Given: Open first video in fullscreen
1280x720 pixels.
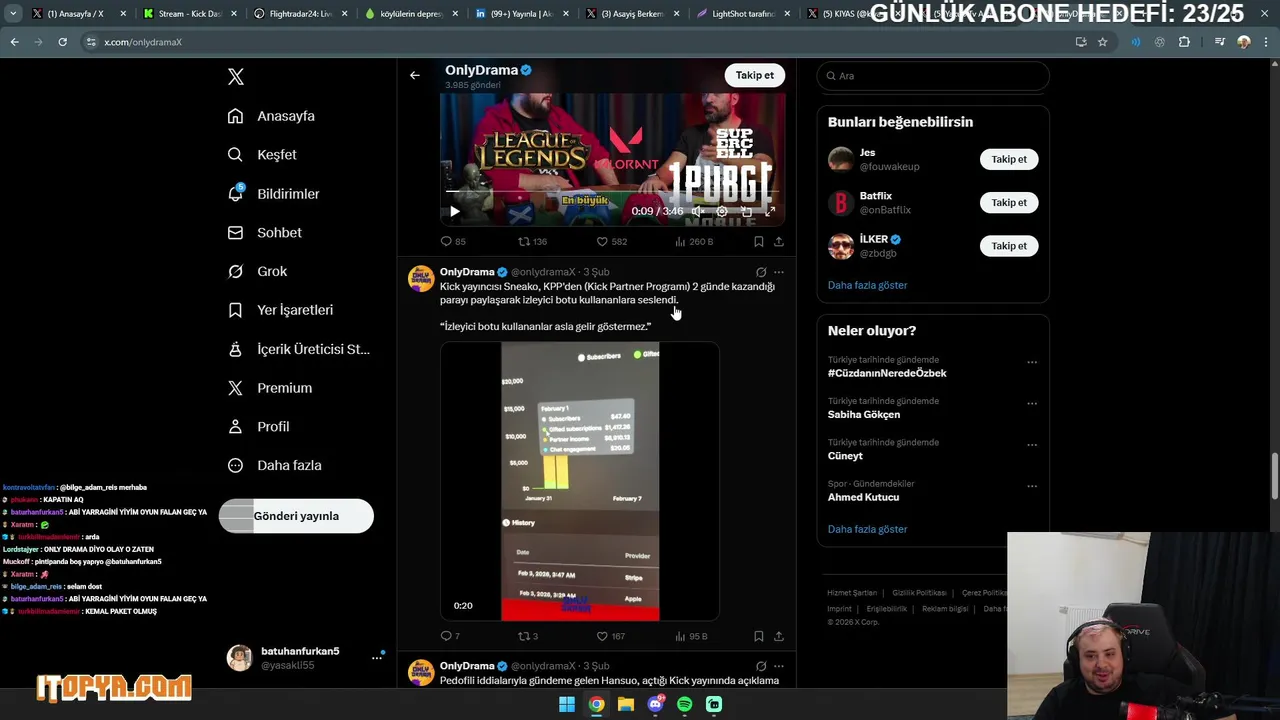Looking at the screenshot, I should click(770, 211).
